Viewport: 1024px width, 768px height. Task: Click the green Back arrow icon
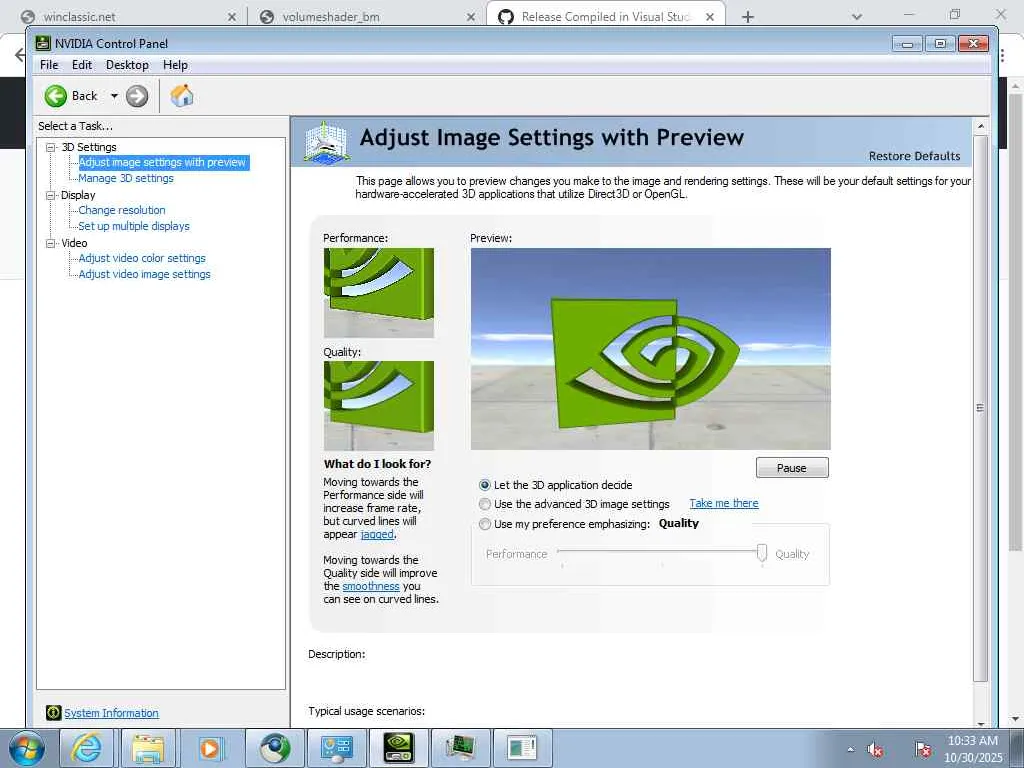click(56, 96)
